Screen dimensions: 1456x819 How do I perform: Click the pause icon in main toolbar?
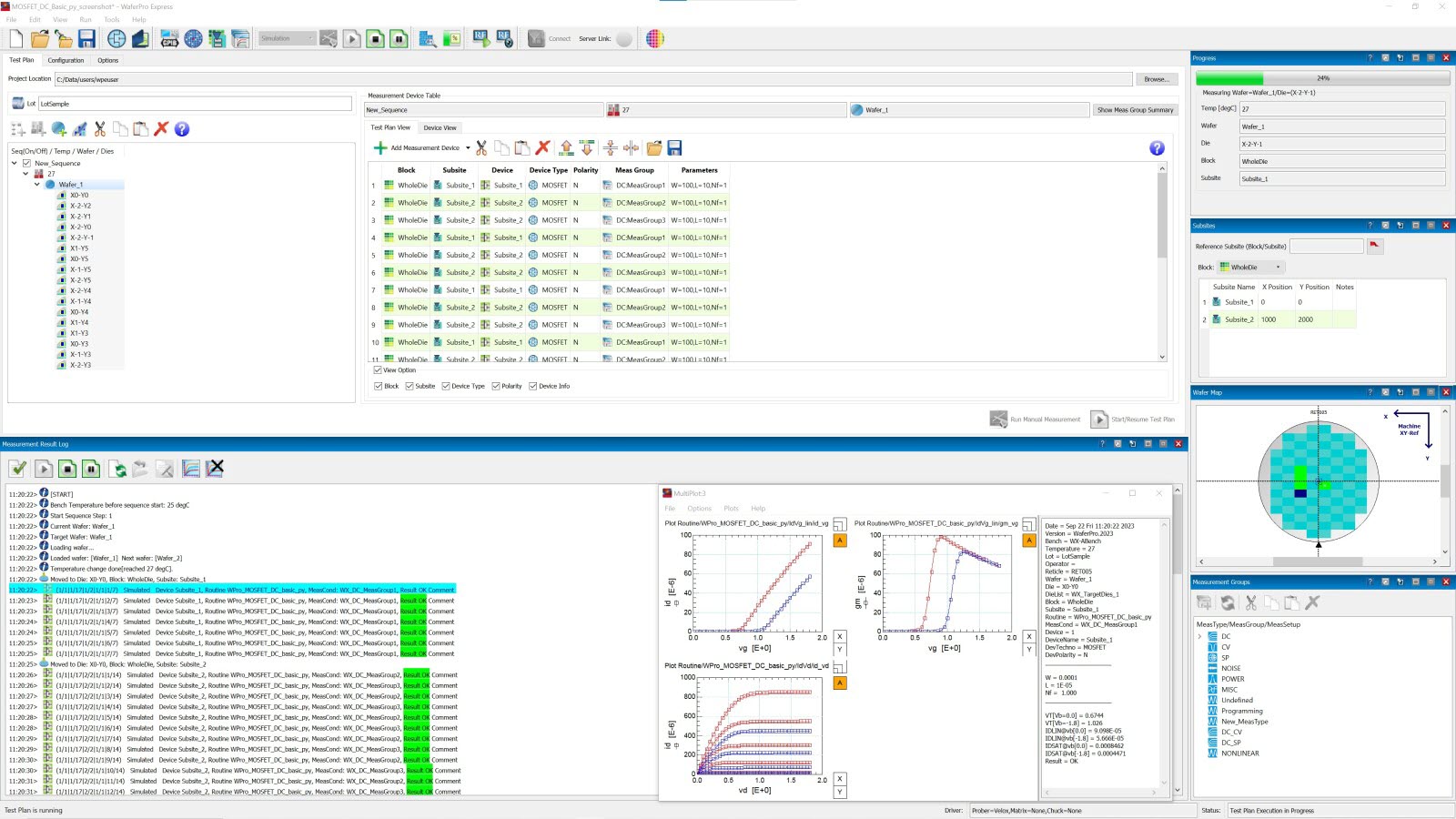click(x=399, y=38)
